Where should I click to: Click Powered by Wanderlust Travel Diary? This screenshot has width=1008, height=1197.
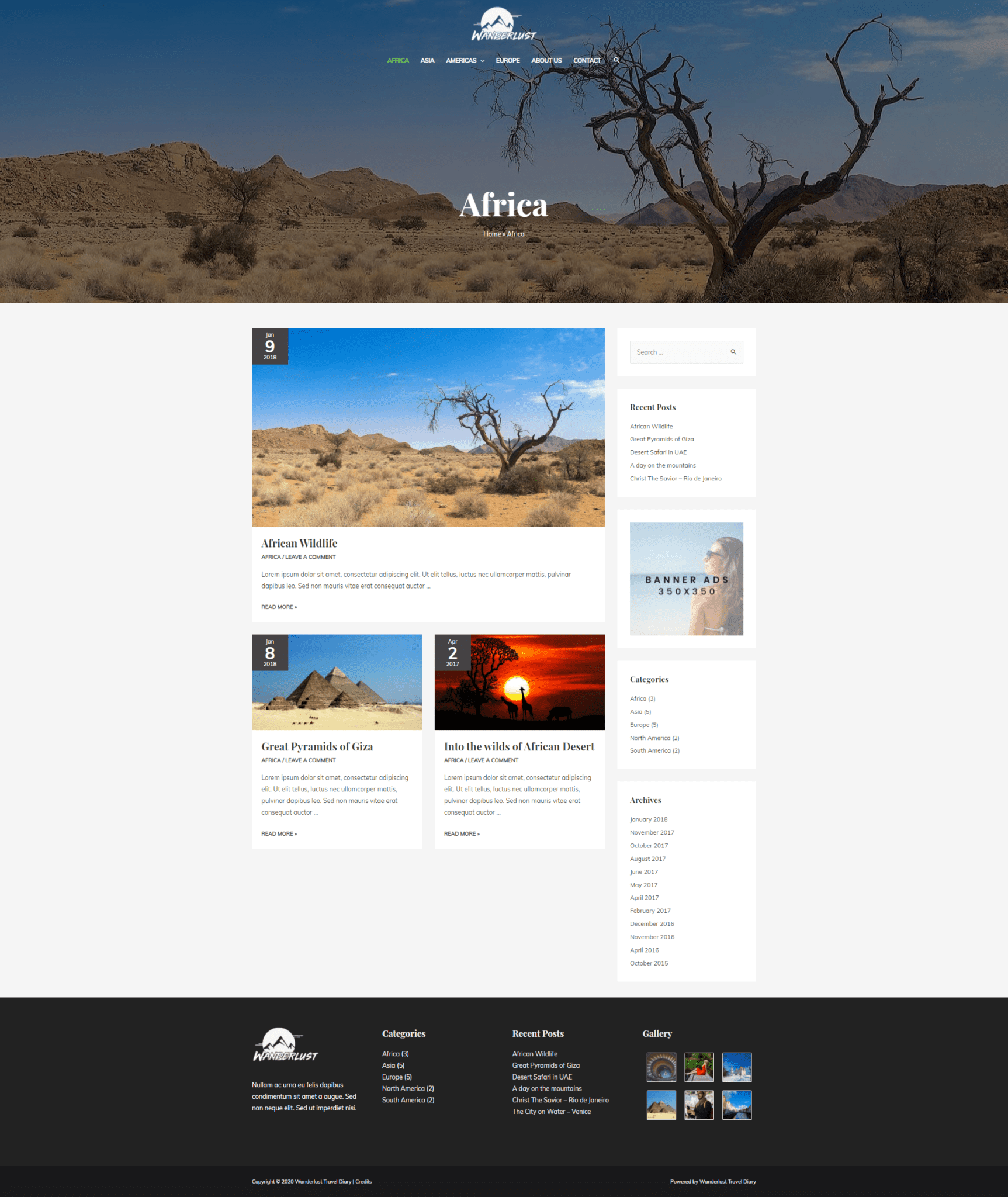[713, 1181]
